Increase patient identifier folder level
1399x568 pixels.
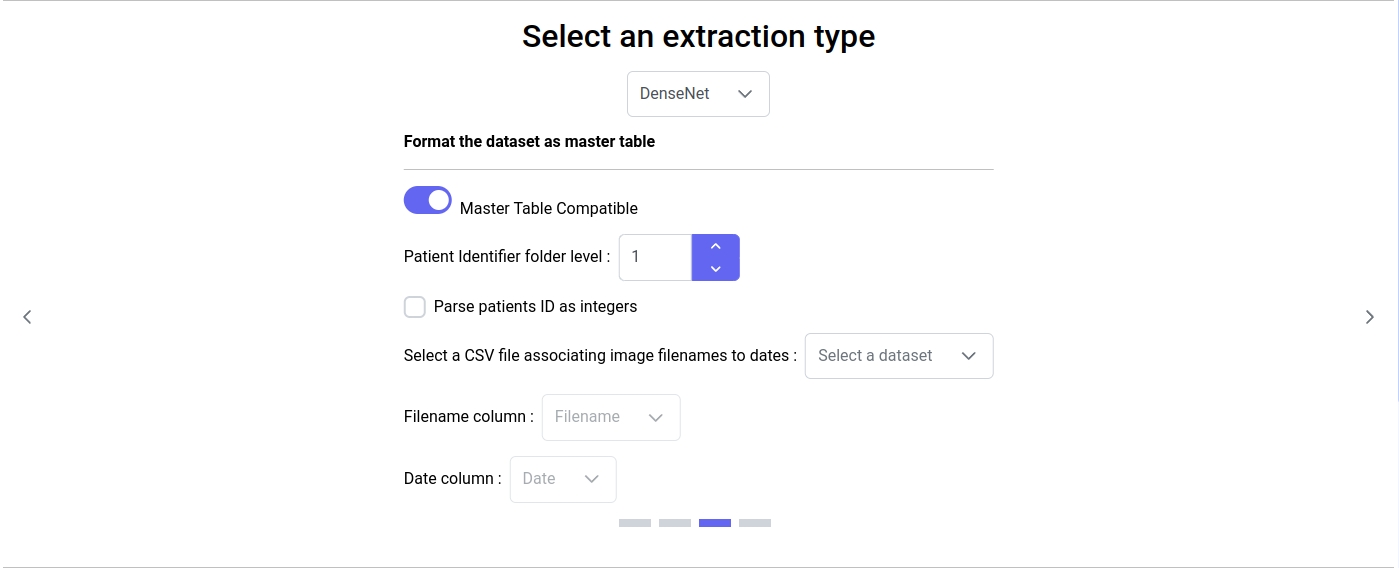[716, 246]
